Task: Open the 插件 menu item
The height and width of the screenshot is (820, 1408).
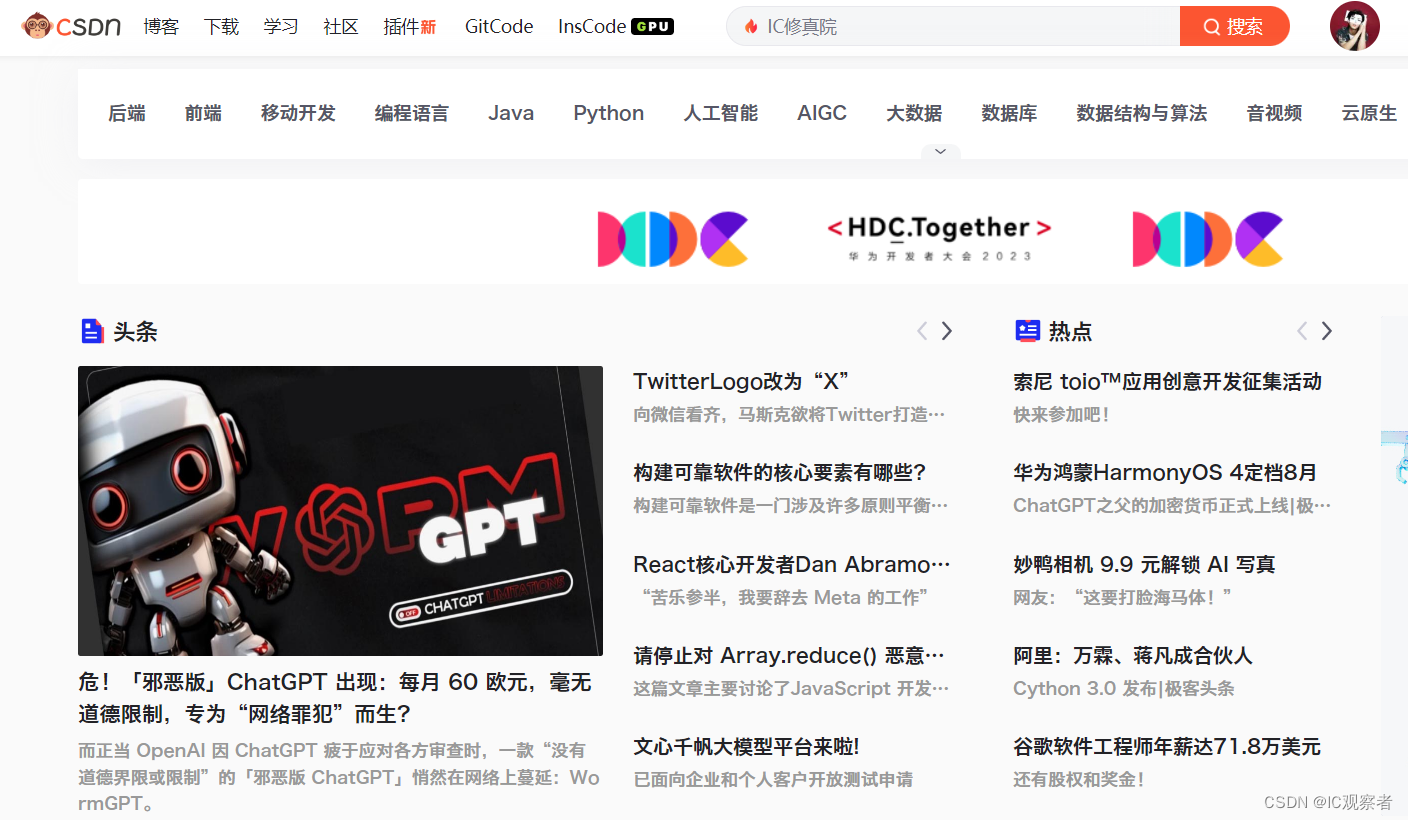Action: (410, 27)
